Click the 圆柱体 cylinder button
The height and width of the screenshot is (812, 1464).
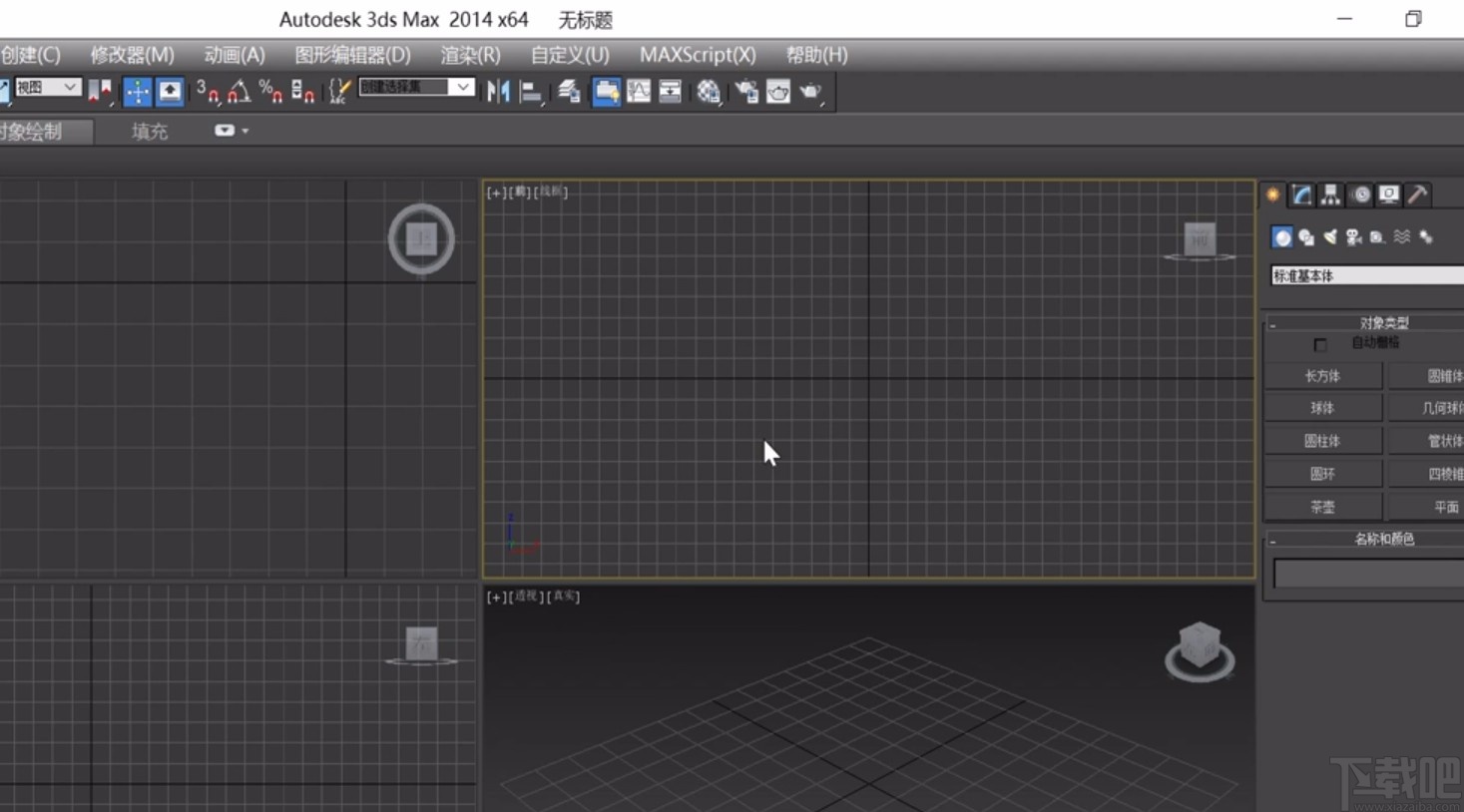tap(1323, 441)
